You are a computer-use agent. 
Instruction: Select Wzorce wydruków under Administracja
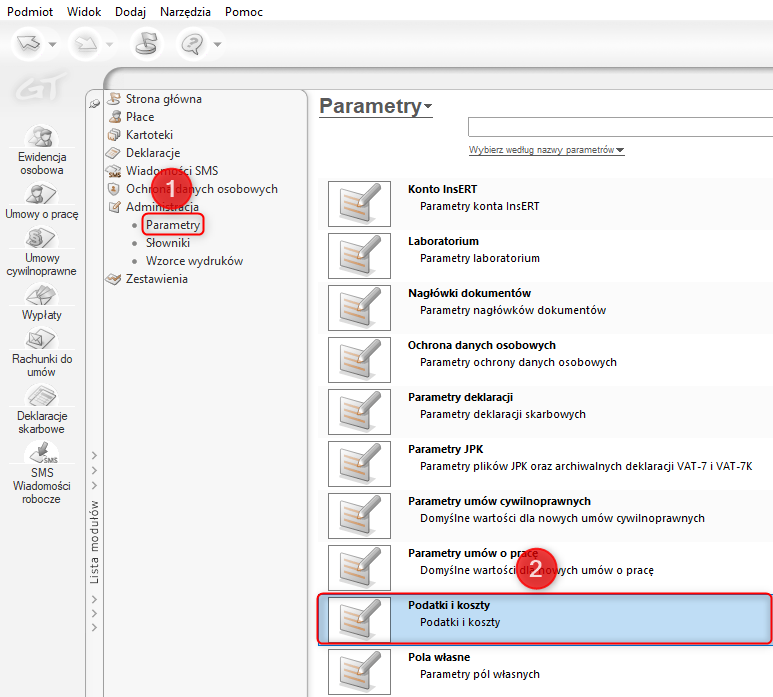[194, 261]
